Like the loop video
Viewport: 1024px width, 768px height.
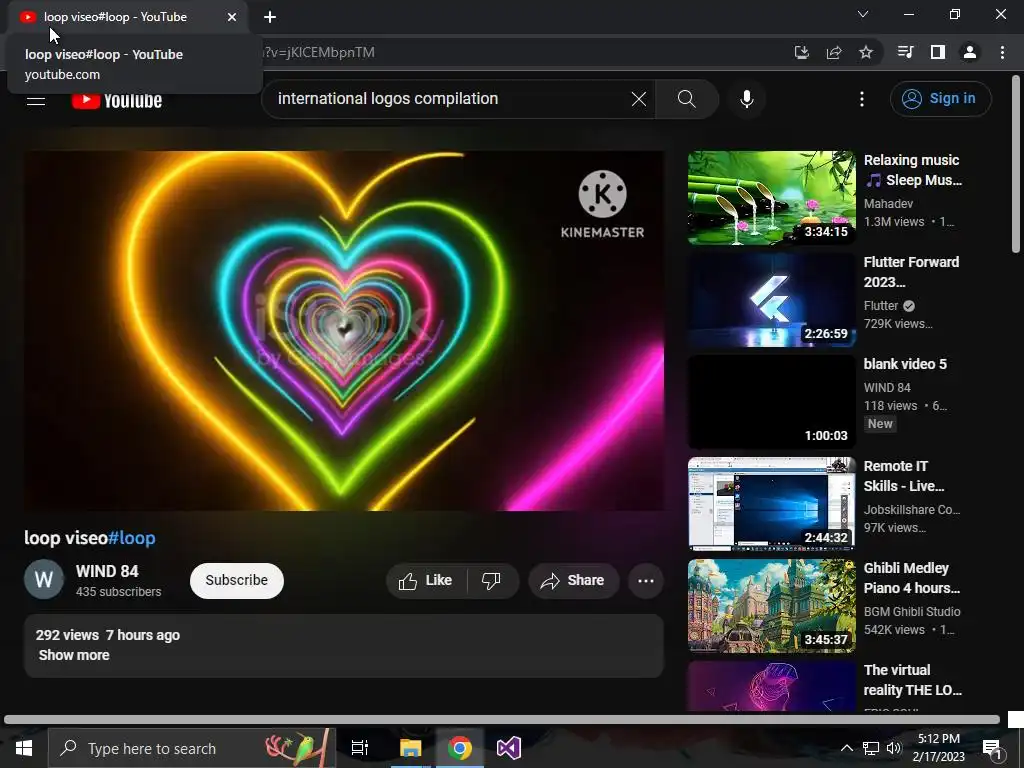[426, 581]
